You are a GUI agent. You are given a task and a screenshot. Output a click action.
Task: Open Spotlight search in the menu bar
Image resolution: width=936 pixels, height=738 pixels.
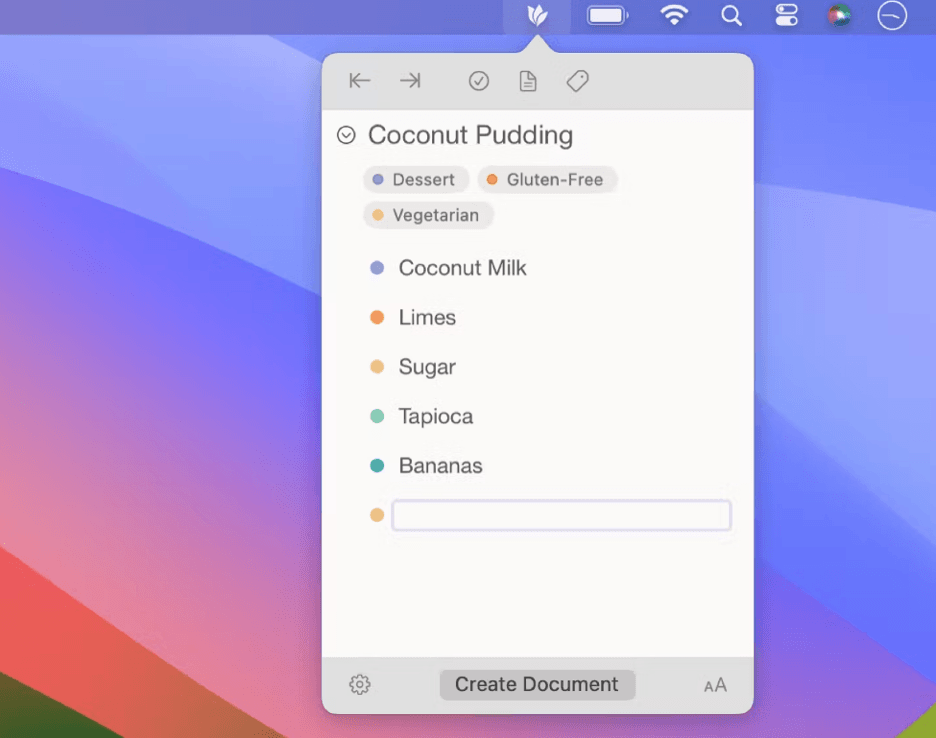click(732, 16)
